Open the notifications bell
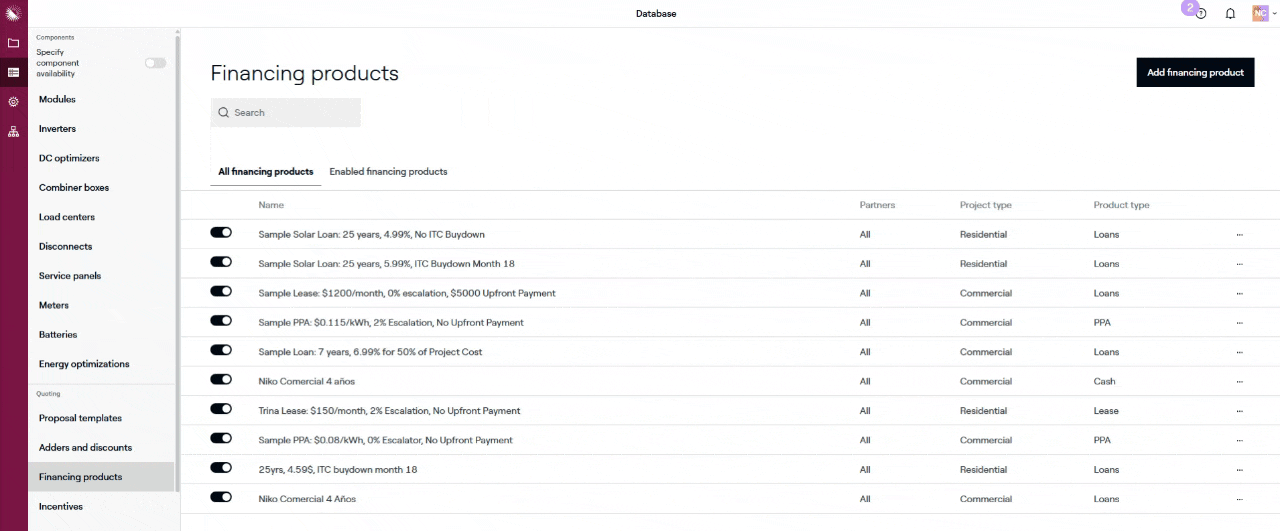Image resolution: width=1280 pixels, height=531 pixels. tap(1230, 14)
